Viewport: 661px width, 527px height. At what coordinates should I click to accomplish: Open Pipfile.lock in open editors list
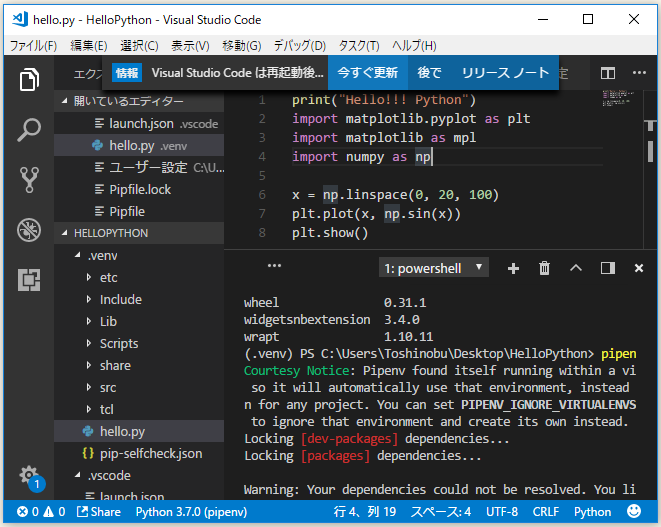coord(139,189)
